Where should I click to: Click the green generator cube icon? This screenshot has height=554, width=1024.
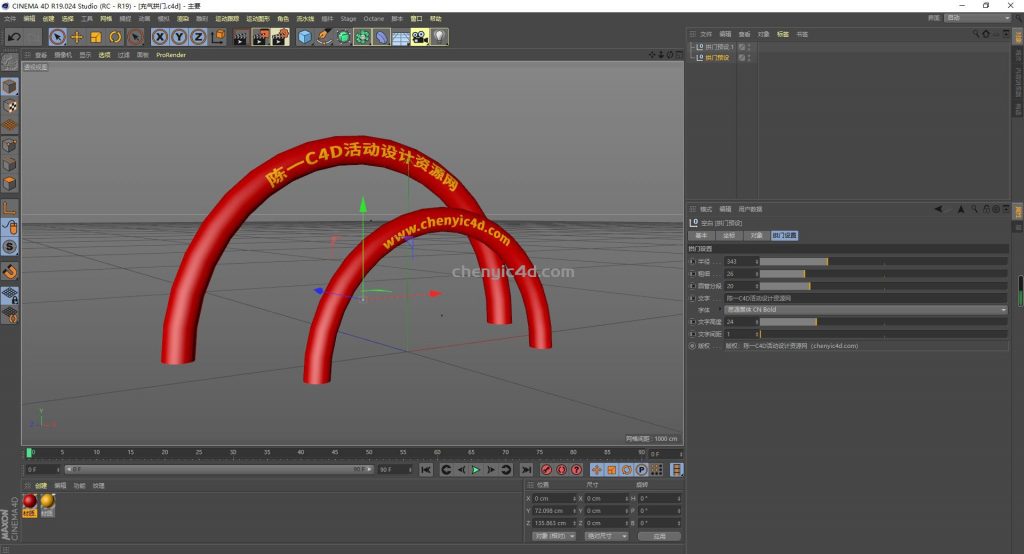click(x=344, y=37)
